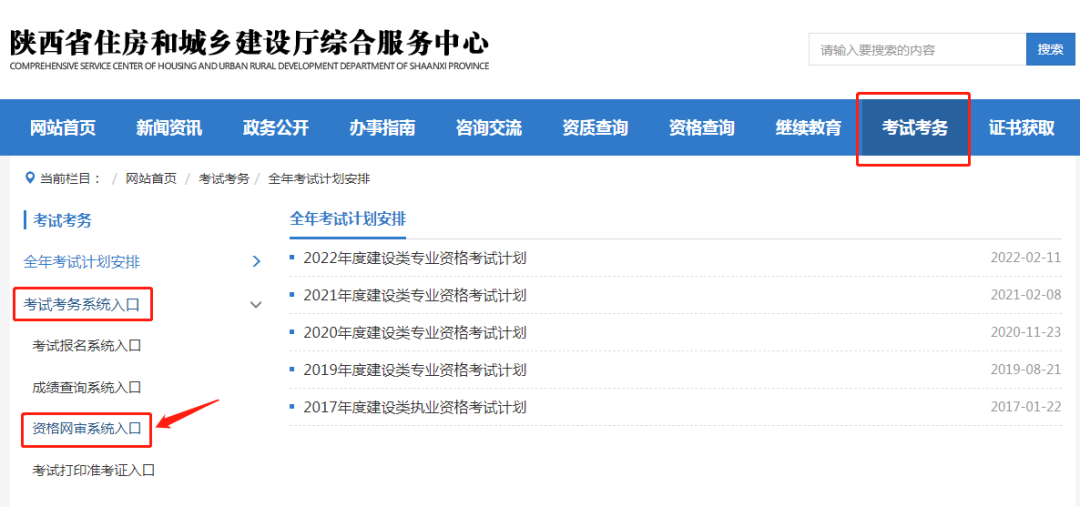Open 考试打印准考证入口 sidebar link

click(94, 470)
